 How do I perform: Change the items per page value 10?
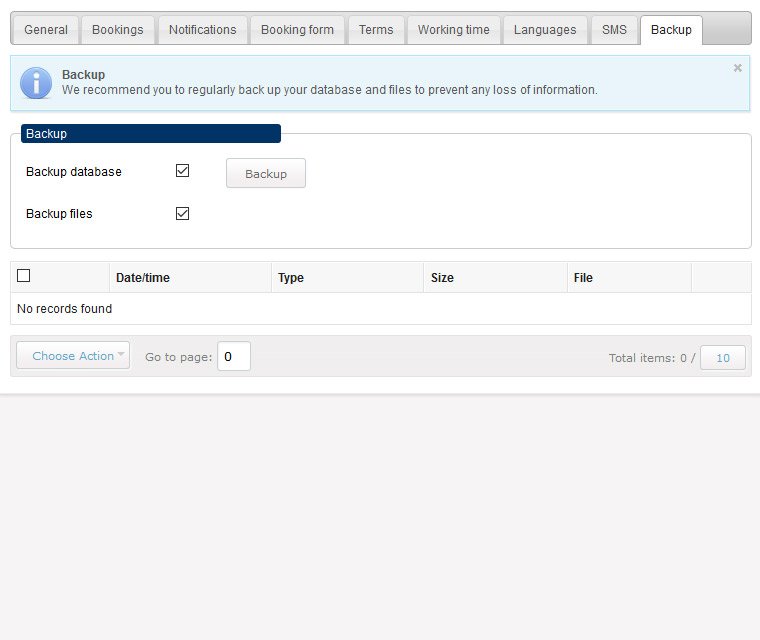(723, 358)
